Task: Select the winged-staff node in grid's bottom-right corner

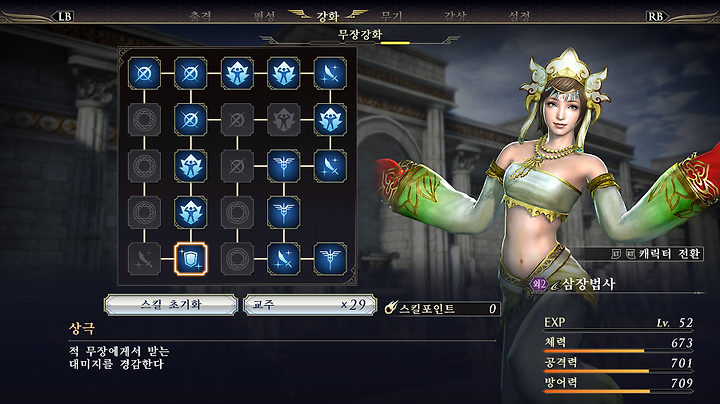Action: tap(330, 259)
